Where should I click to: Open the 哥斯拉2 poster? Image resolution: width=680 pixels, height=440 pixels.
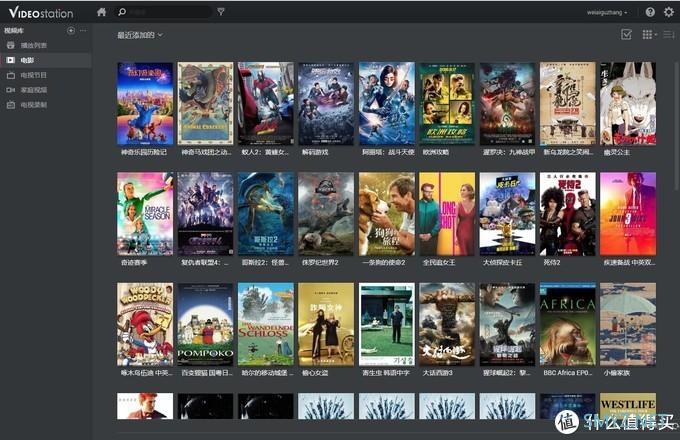(265, 214)
